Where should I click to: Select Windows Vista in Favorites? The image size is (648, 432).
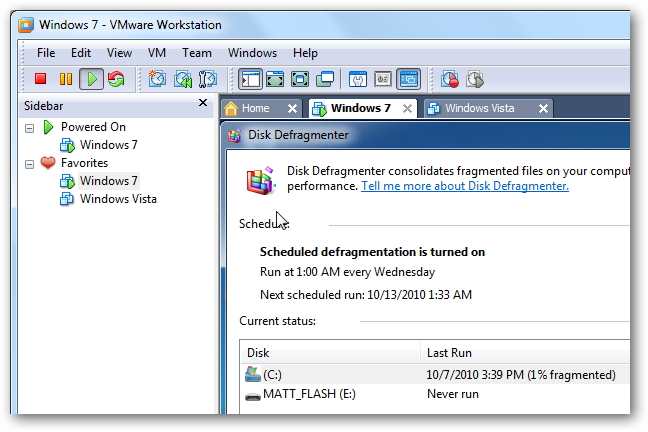[118, 199]
